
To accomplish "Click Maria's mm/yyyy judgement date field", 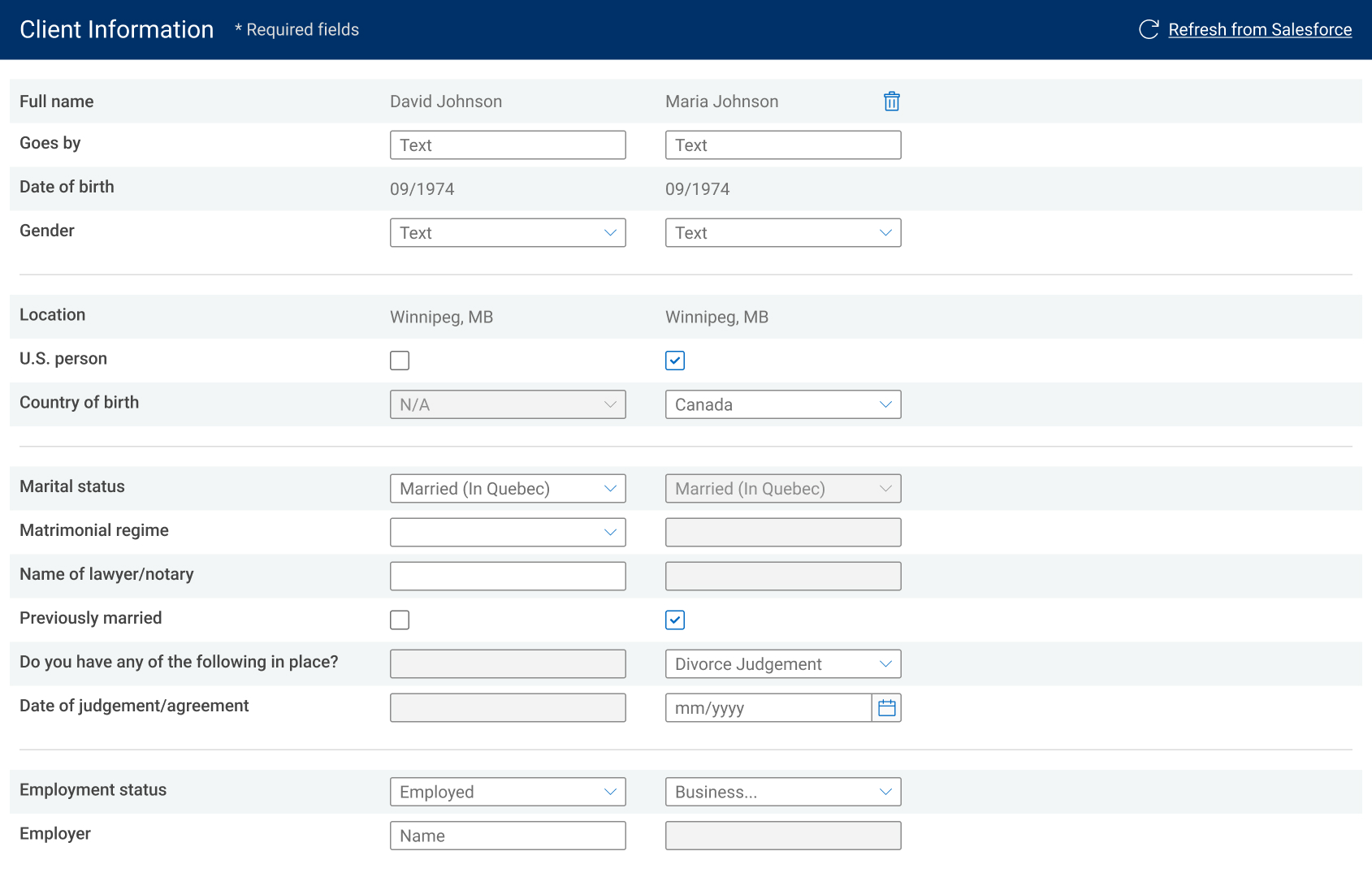I will pyautogui.click(x=768, y=708).
